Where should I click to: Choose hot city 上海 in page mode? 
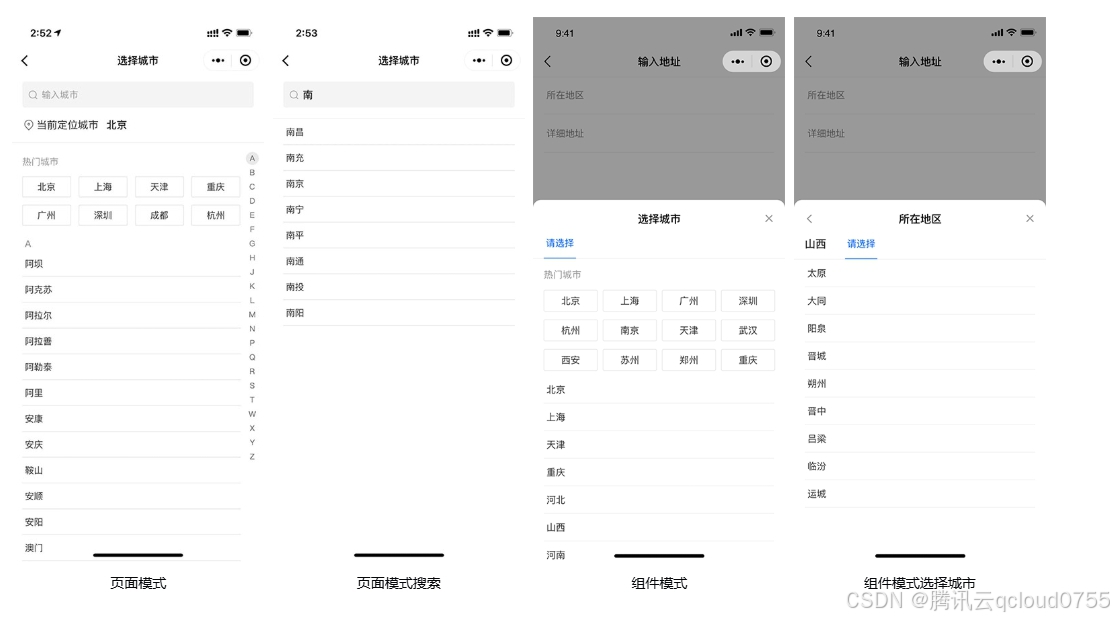click(103, 187)
